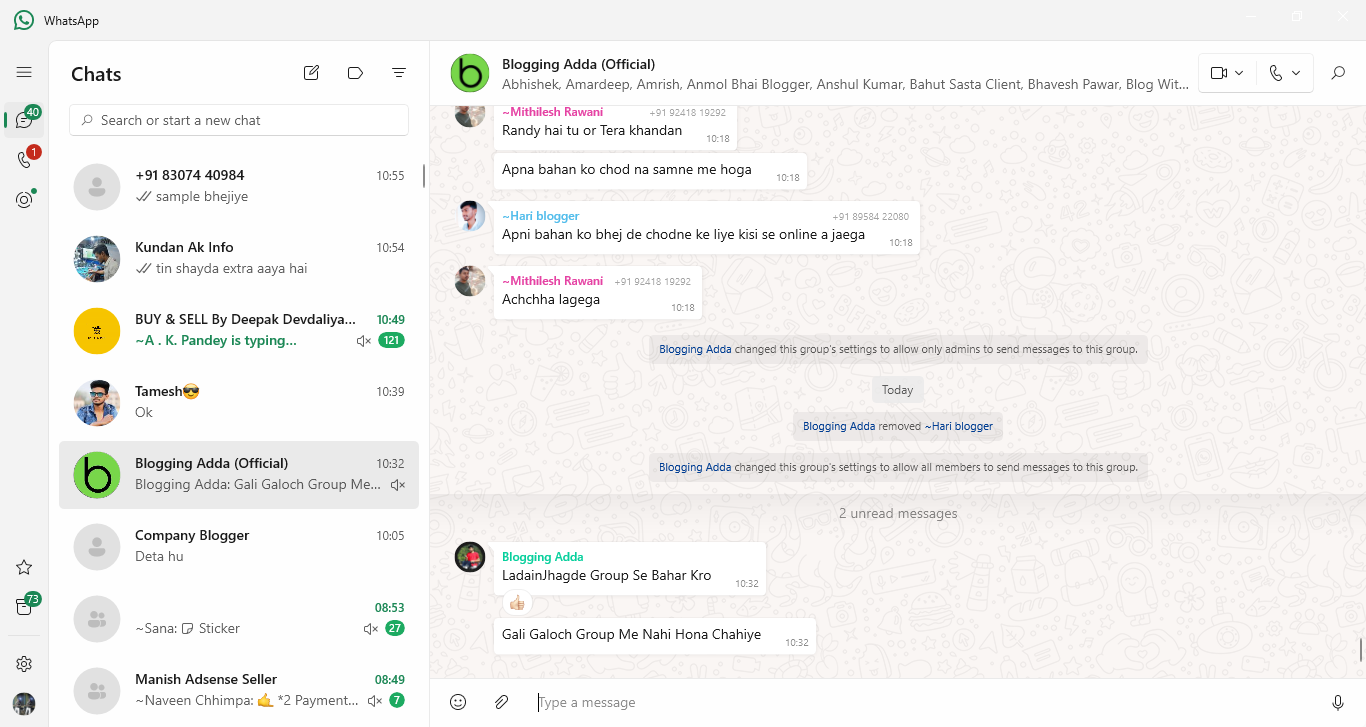
Task: Open the Calls tab in sidebar
Action: coord(24,160)
